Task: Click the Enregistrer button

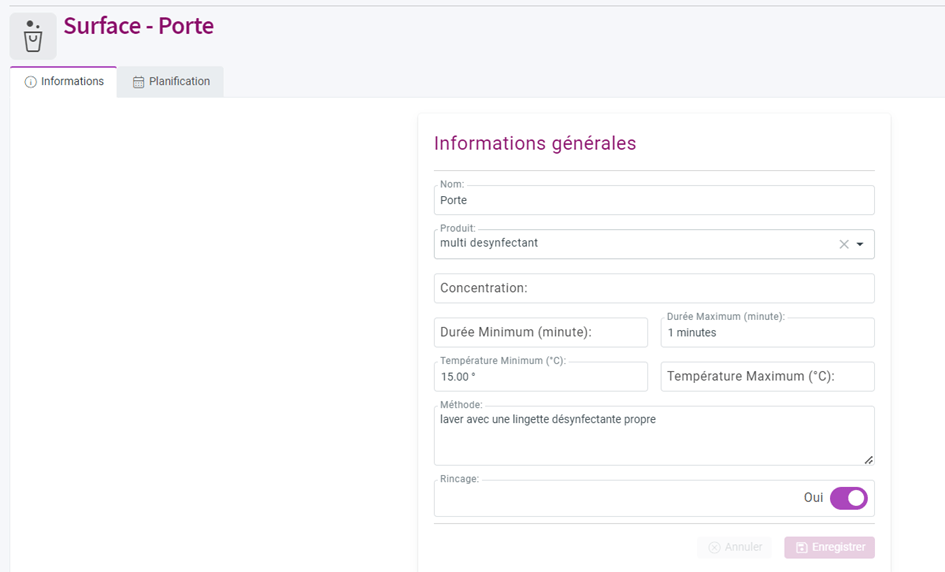Action: 829,547
